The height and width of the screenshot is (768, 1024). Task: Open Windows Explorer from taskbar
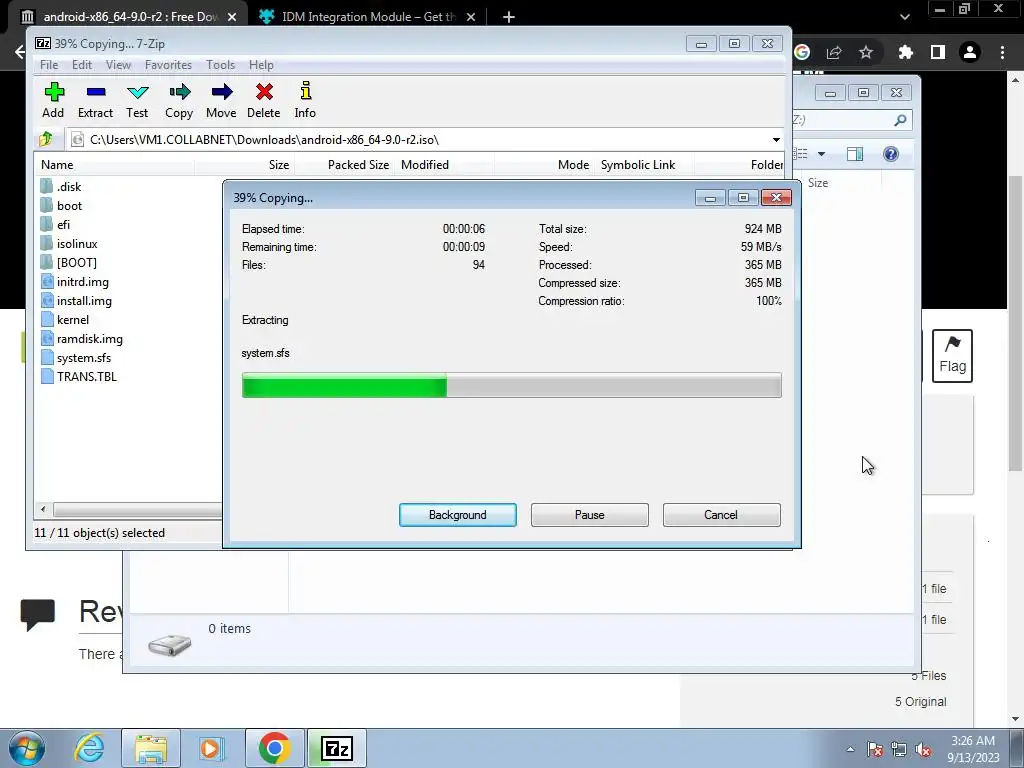pos(151,748)
